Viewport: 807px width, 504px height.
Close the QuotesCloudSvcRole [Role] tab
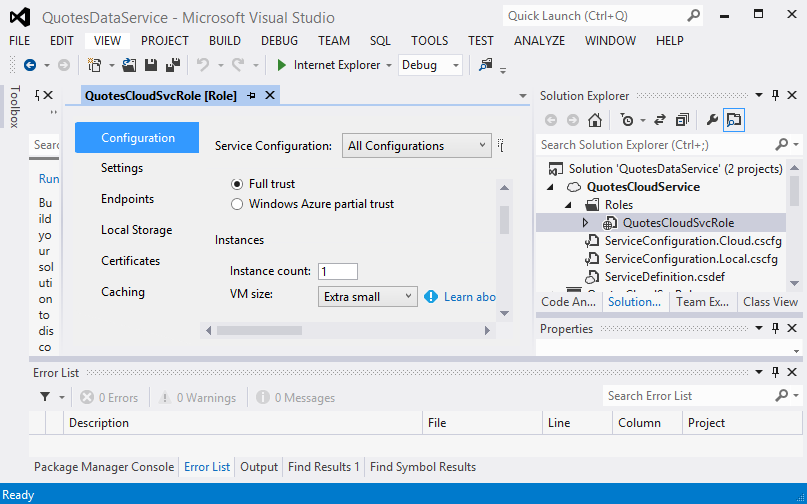pyautogui.click(x=270, y=95)
